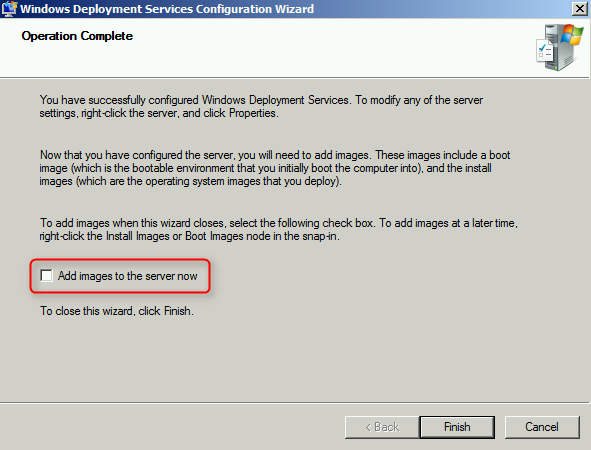Click the Windows flag logo on the server graphic

[x=572, y=35]
